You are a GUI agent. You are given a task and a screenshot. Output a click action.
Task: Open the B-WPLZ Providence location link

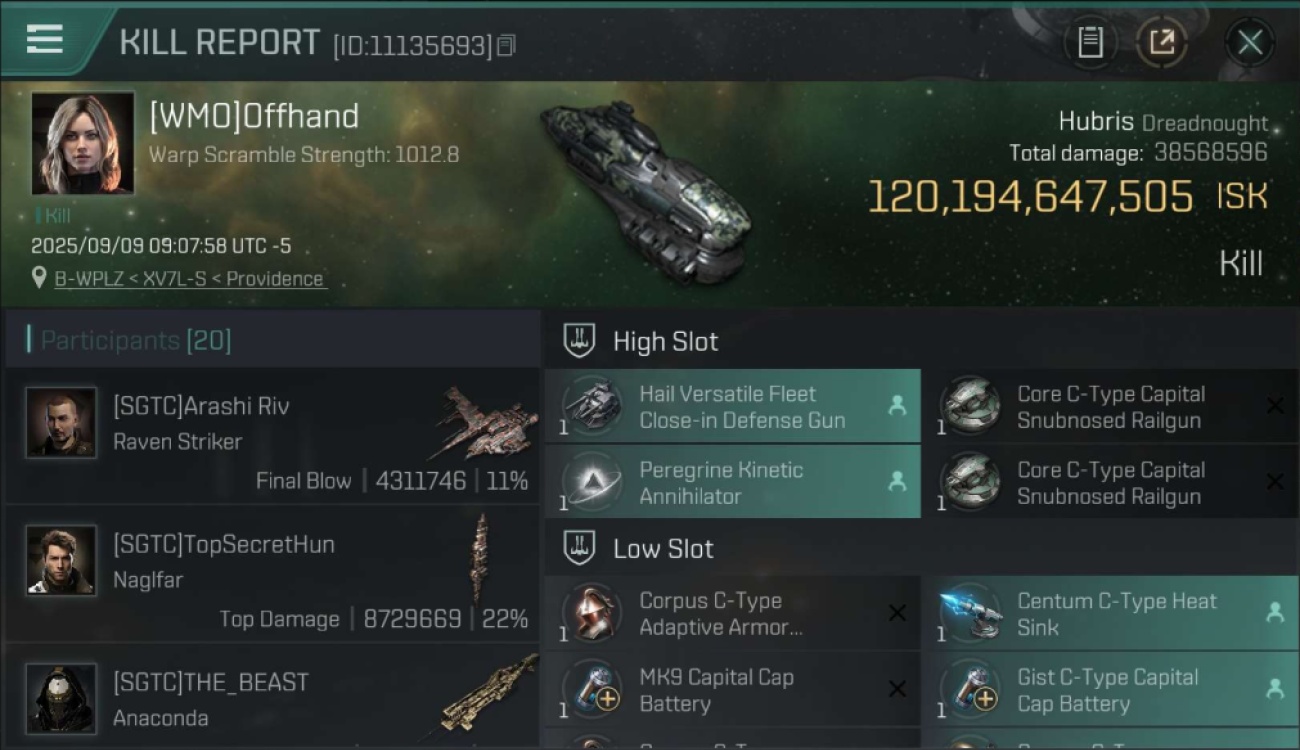(x=190, y=279)
